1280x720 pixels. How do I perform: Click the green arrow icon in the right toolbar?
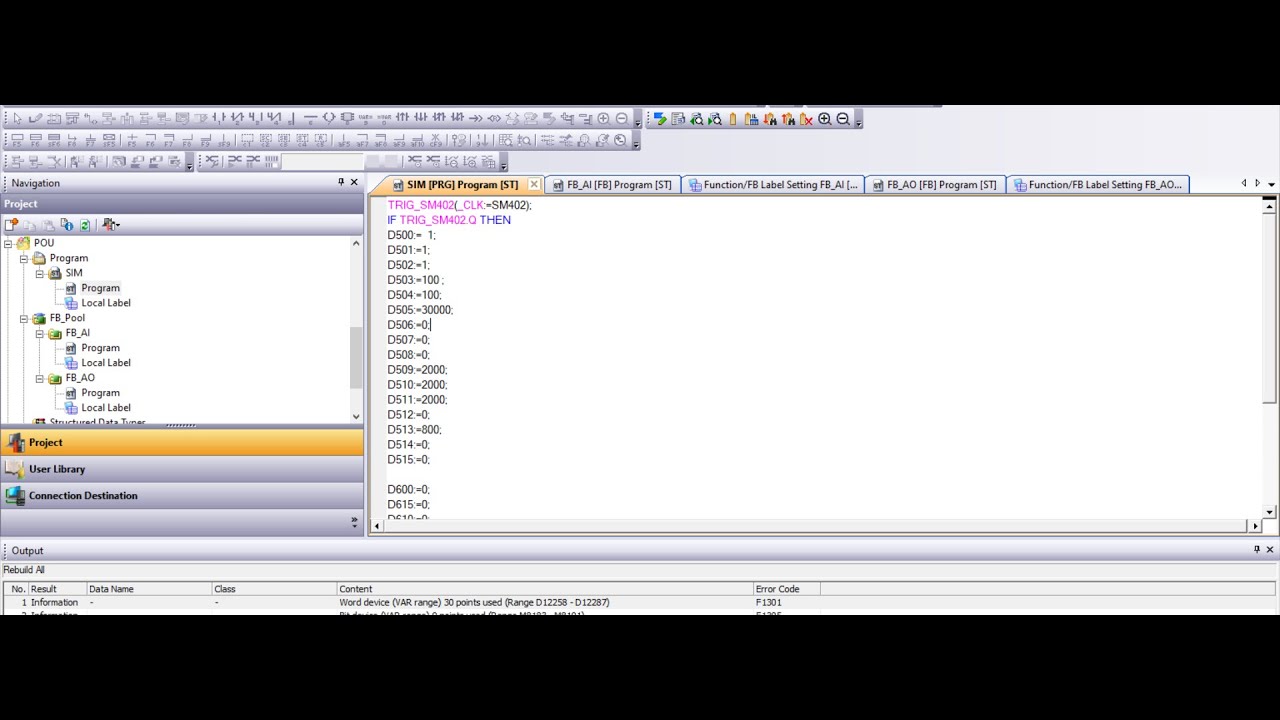[x=660, y=119]
